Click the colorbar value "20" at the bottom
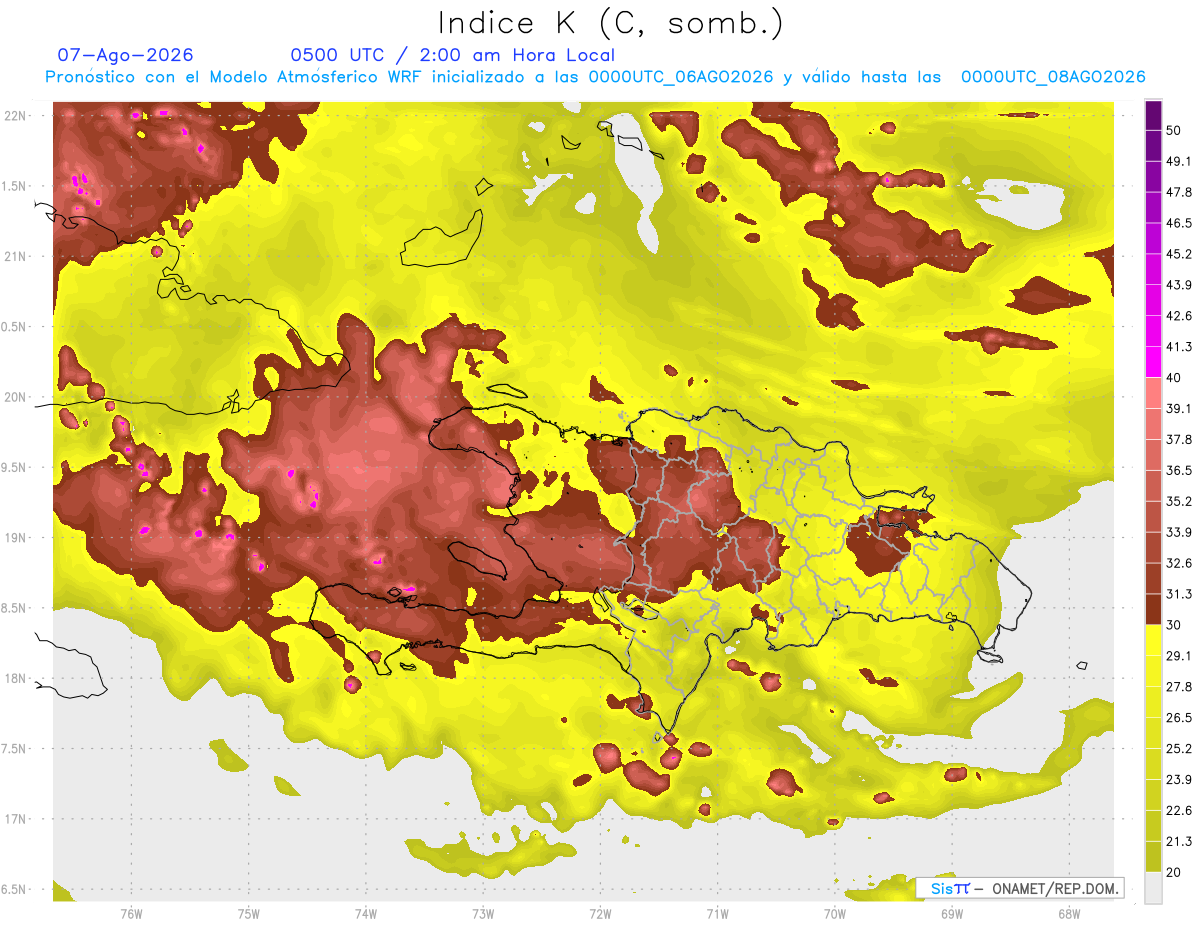1200x927 pixels. pos(1175,872)
